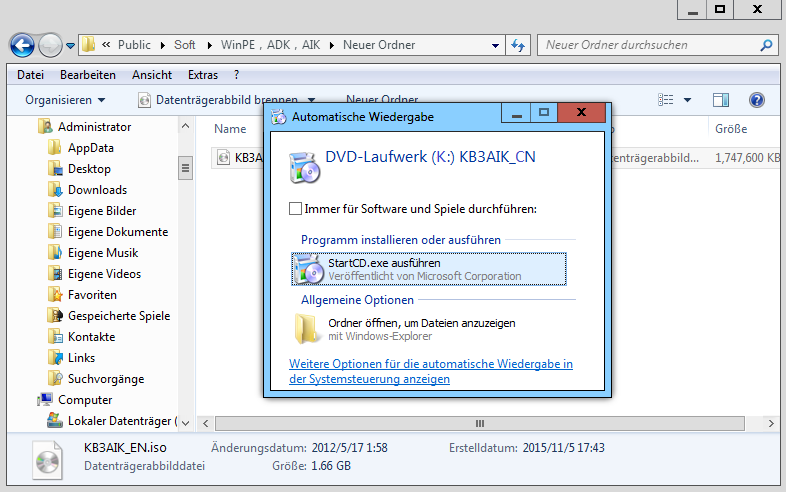This screenshot has height=492, width=786.
Task: Click the Suchvorgänge folder icon
Action: [55, 379]
